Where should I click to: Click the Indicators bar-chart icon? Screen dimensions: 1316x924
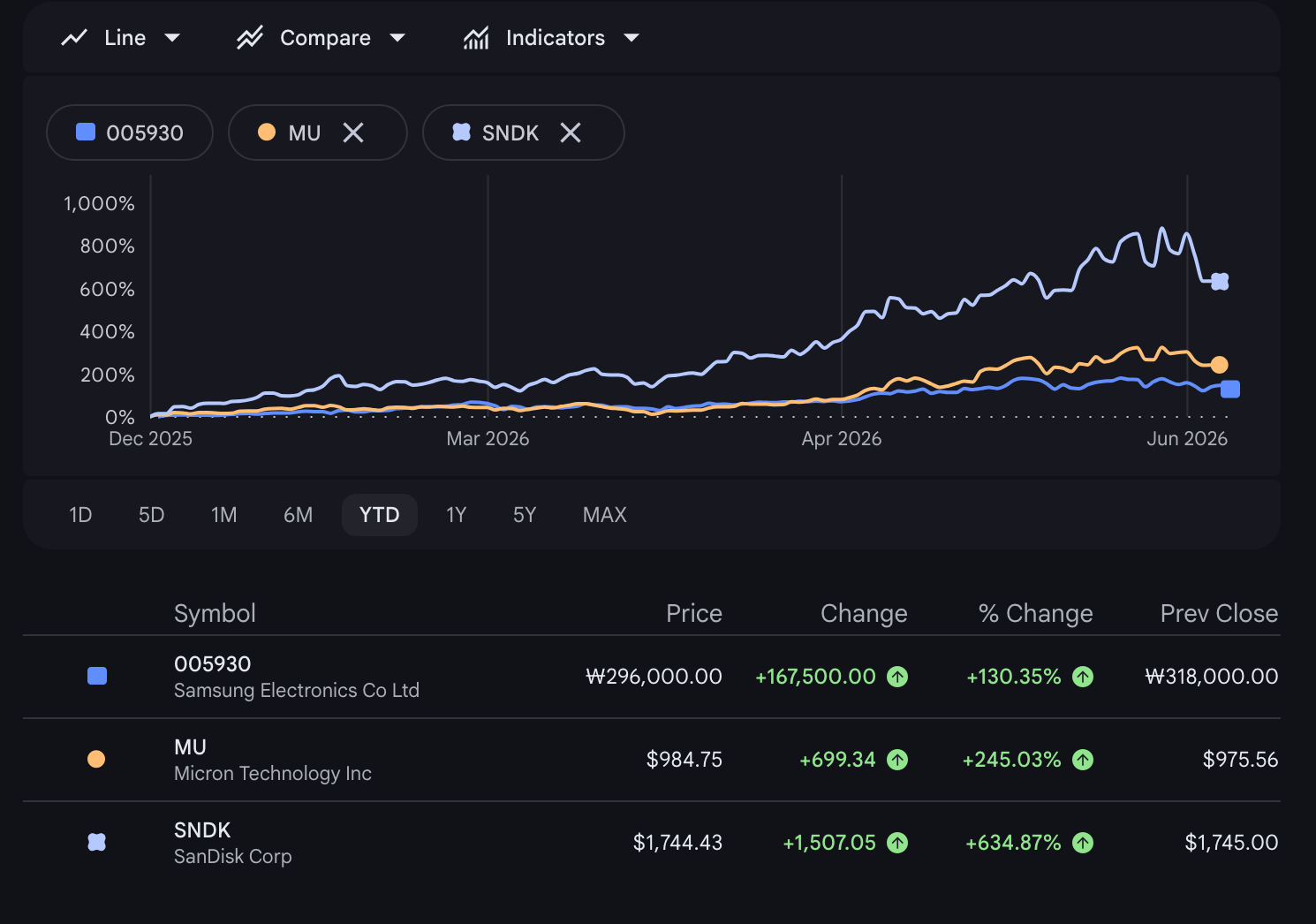pyautogui.click(x=476, y=38)
